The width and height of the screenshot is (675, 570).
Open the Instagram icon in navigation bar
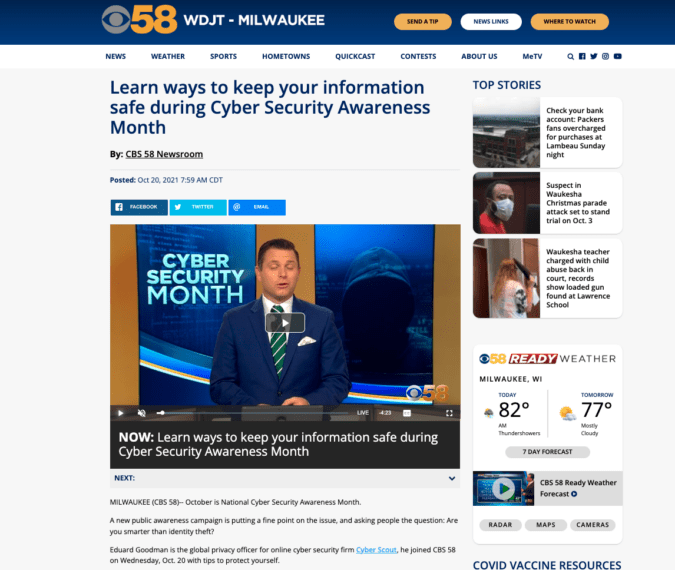605,56
